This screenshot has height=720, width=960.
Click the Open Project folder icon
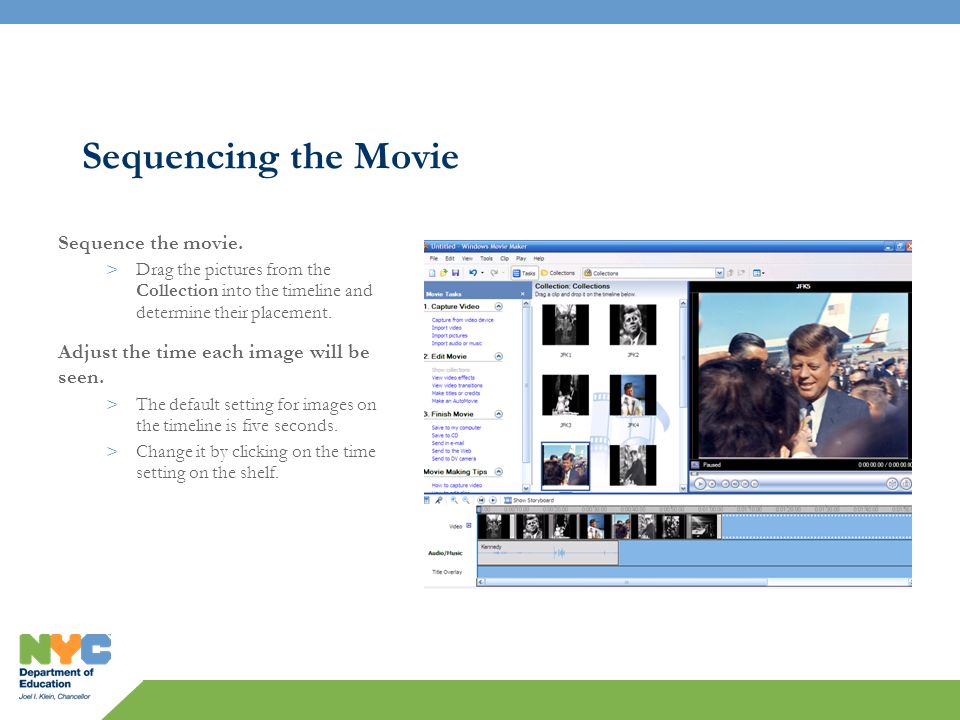point(443,273)
